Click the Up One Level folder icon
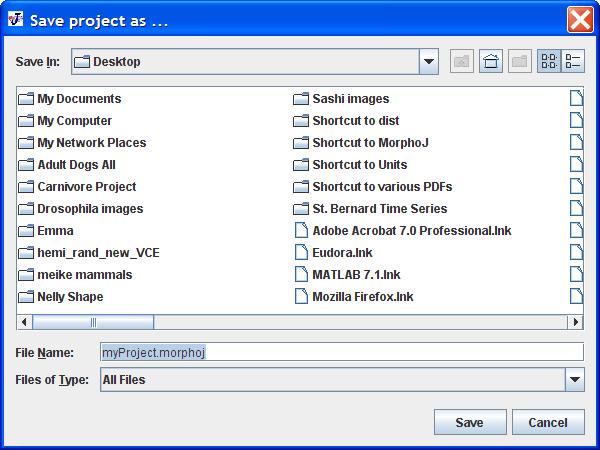The width and height of the screenshot is (600, 450). 461,61
